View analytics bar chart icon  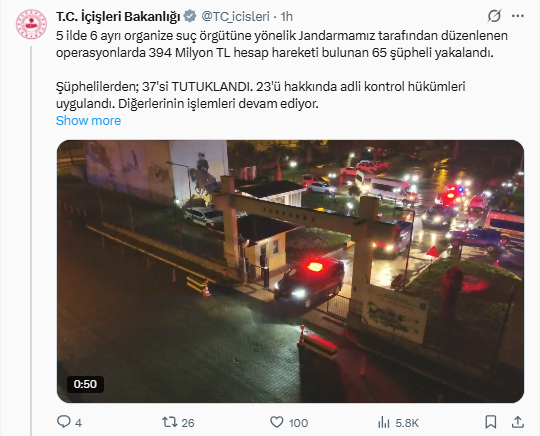click(384, 422)
